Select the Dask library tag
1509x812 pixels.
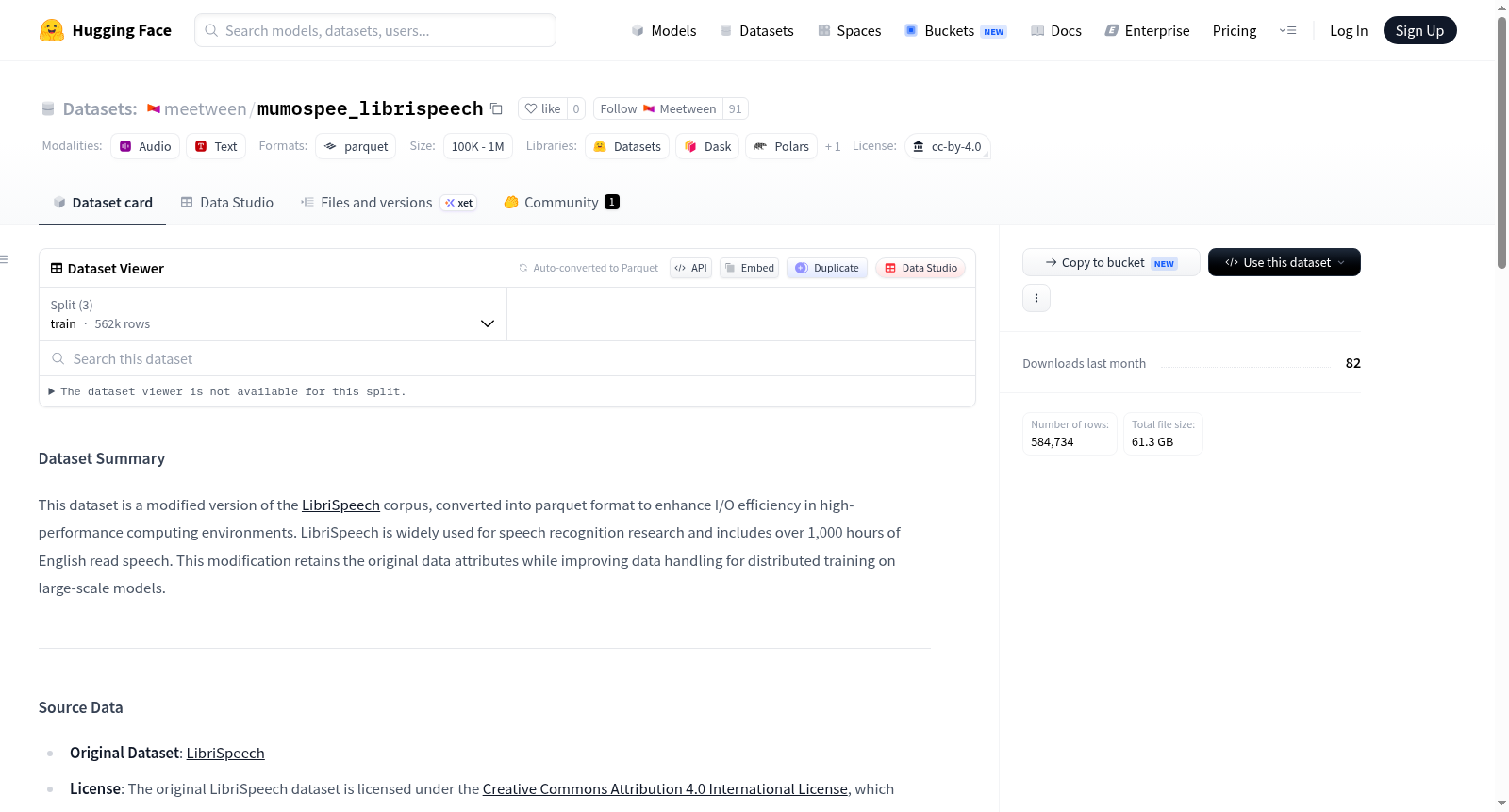[x=707, y=146]
